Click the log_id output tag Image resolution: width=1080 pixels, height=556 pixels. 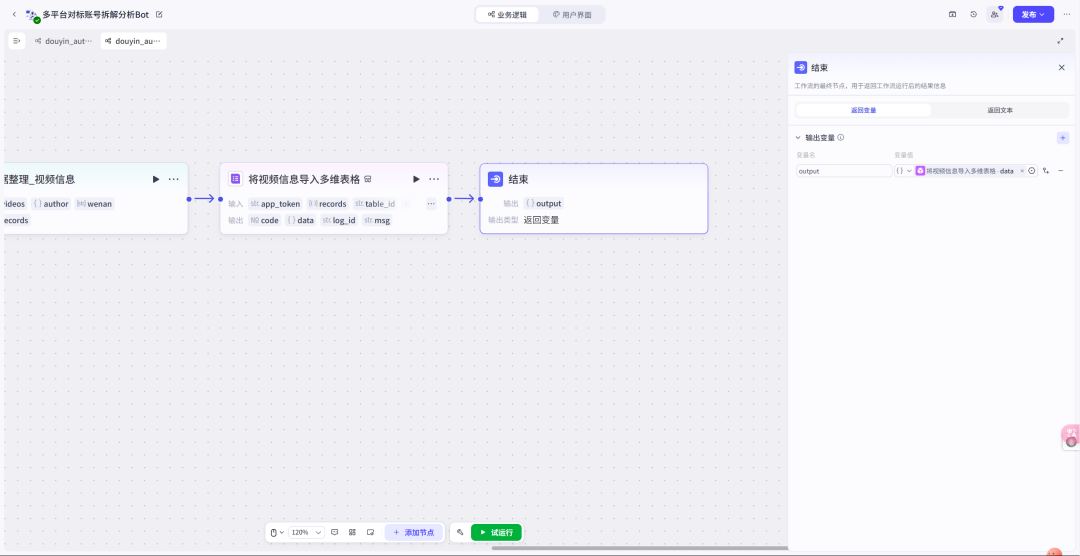[339, 220]
